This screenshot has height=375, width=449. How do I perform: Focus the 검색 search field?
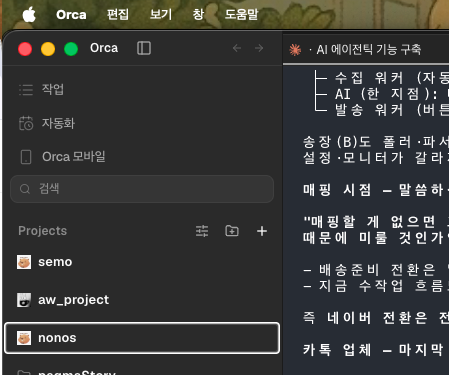(142, 189)
